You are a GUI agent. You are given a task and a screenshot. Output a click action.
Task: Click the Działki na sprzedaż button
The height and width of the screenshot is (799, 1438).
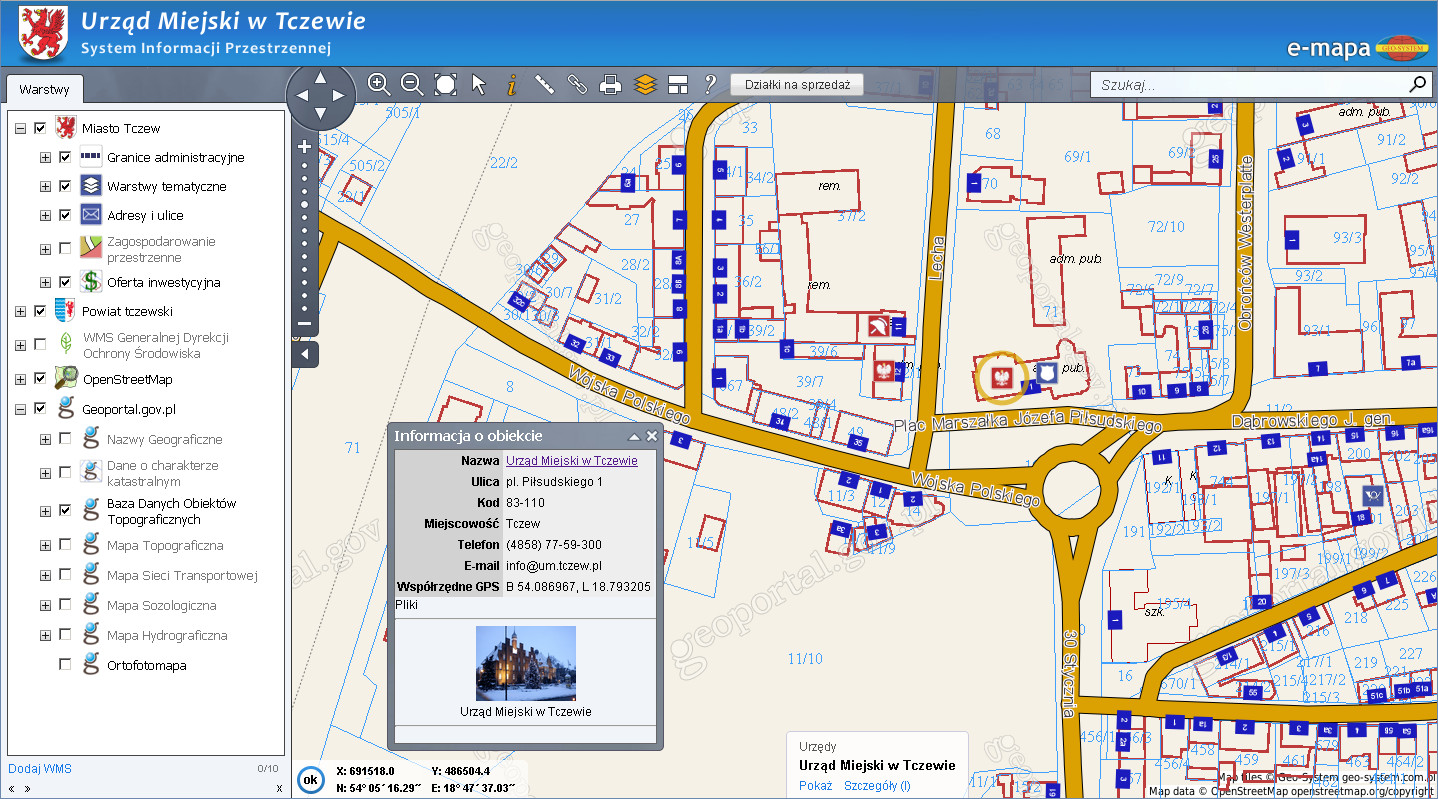pos(796,85)
